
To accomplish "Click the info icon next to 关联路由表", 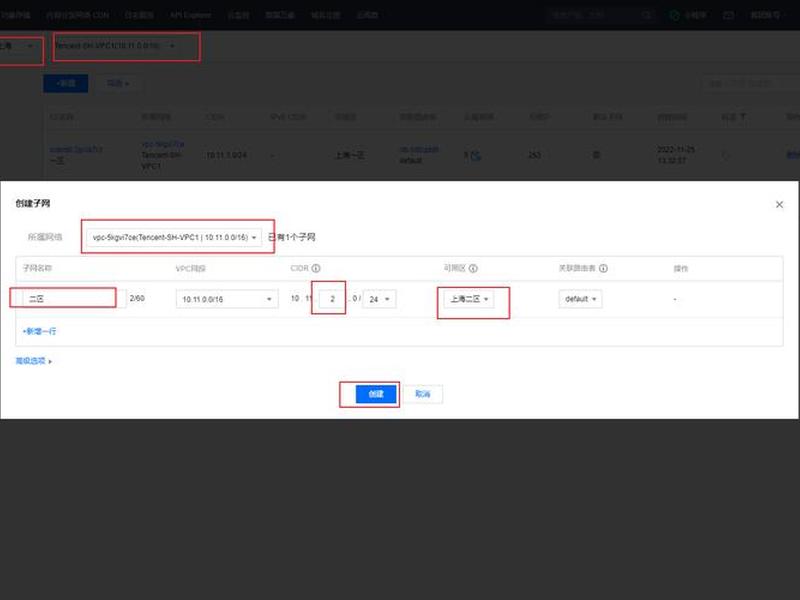I will [x=603, y=268].
